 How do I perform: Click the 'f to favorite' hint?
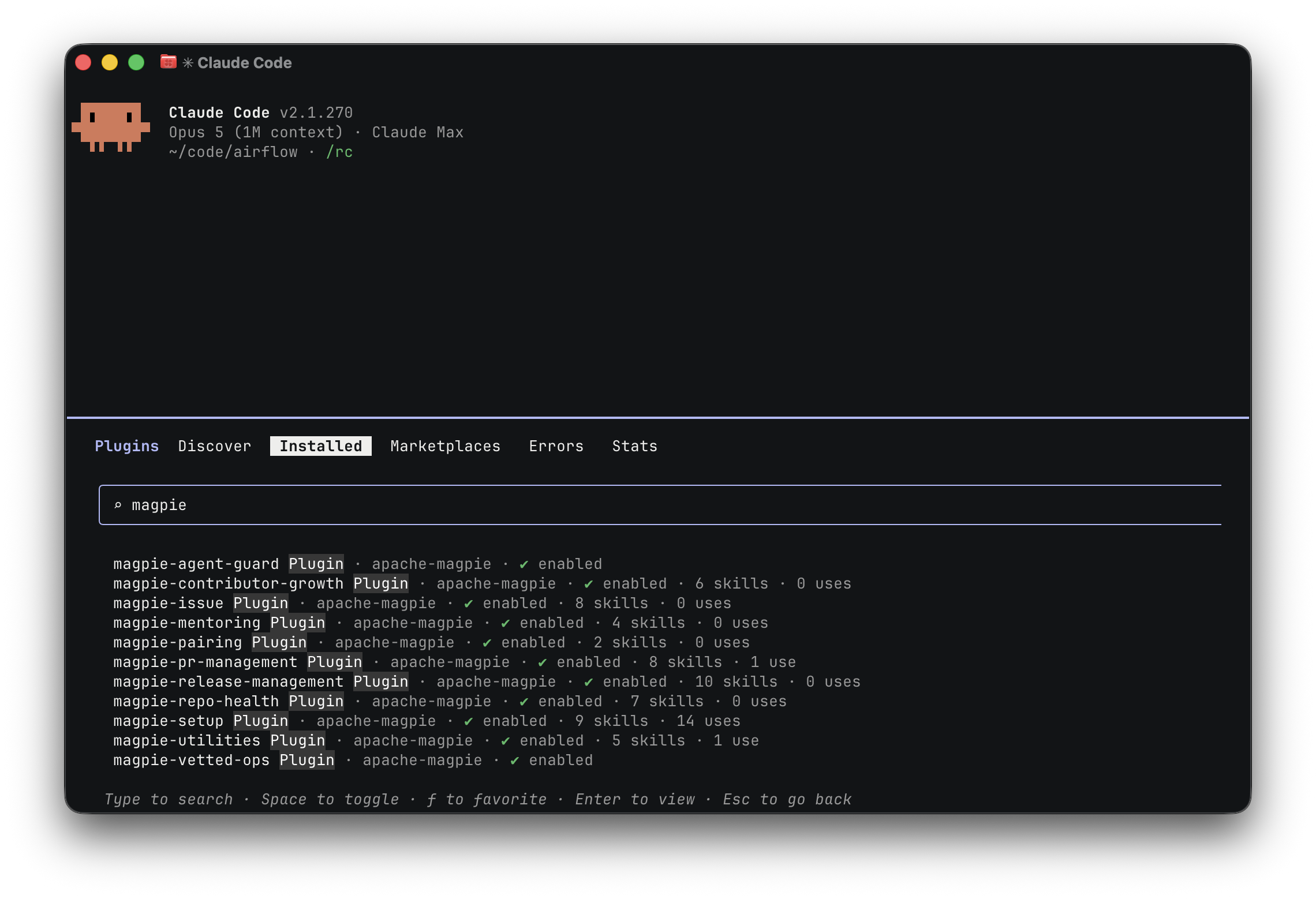[x=487, y=799]
